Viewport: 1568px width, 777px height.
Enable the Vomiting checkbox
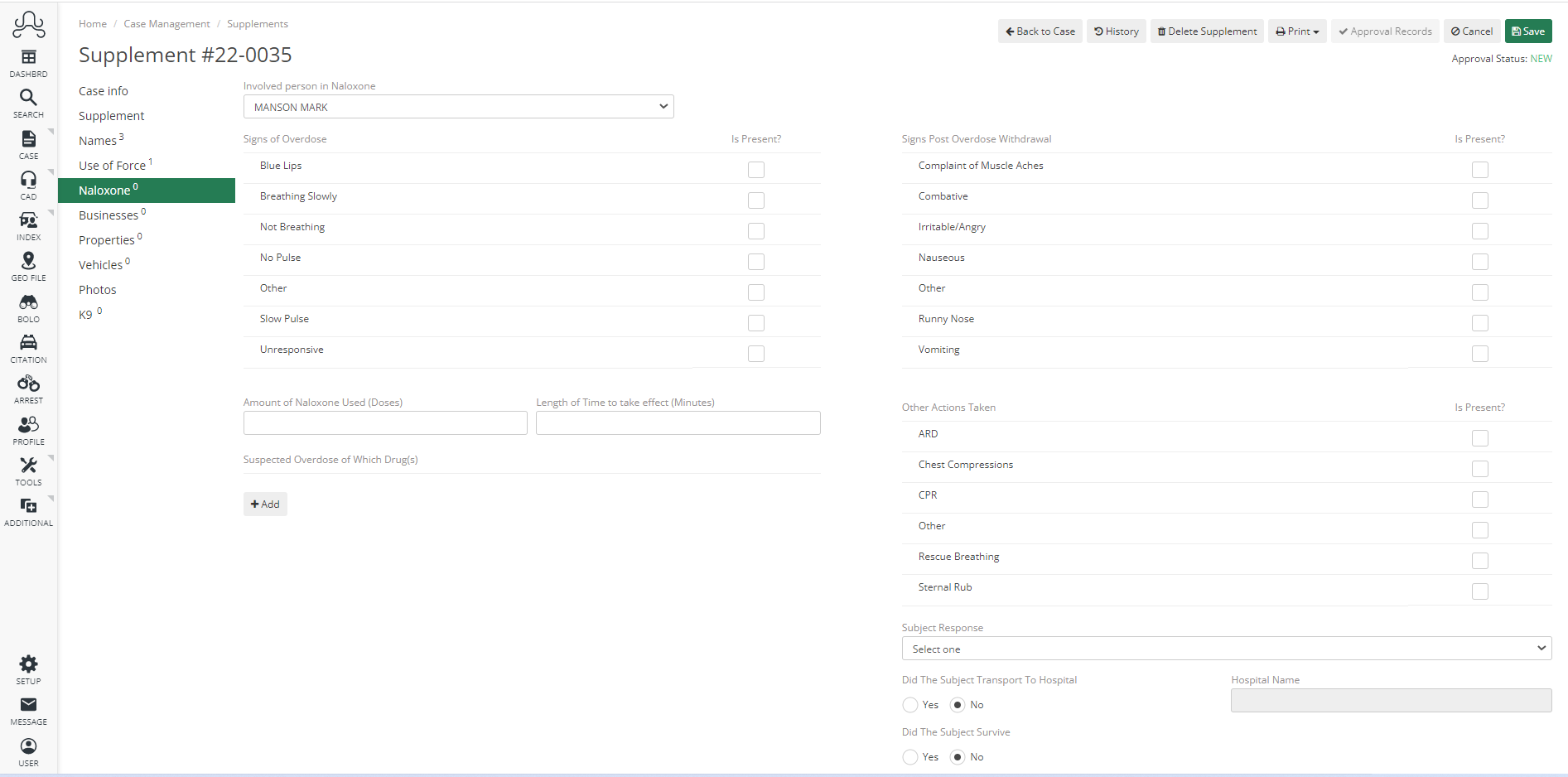tap(1480, 353)
